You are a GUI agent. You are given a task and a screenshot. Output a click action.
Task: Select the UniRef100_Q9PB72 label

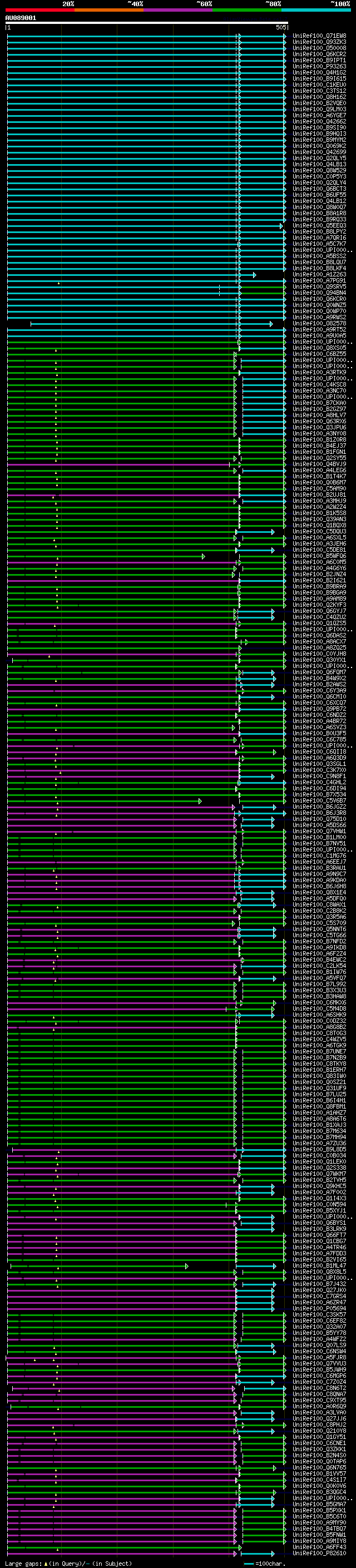pos(319,709)
